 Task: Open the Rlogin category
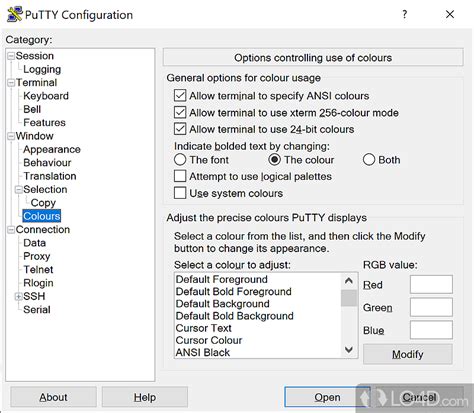pyautogui.click(x=38, y=283)
